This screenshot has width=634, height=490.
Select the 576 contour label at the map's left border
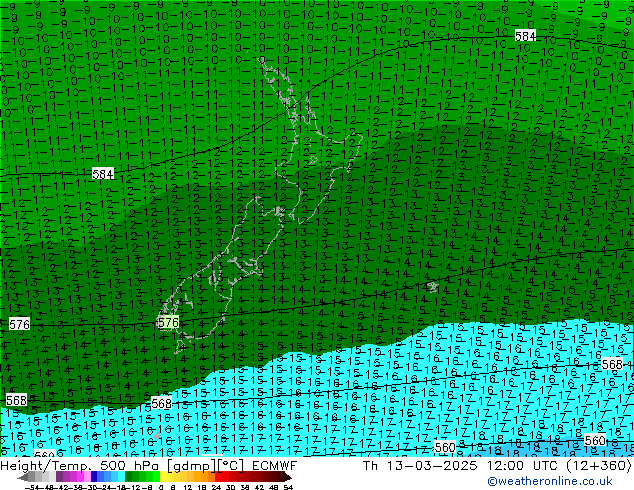19,324
